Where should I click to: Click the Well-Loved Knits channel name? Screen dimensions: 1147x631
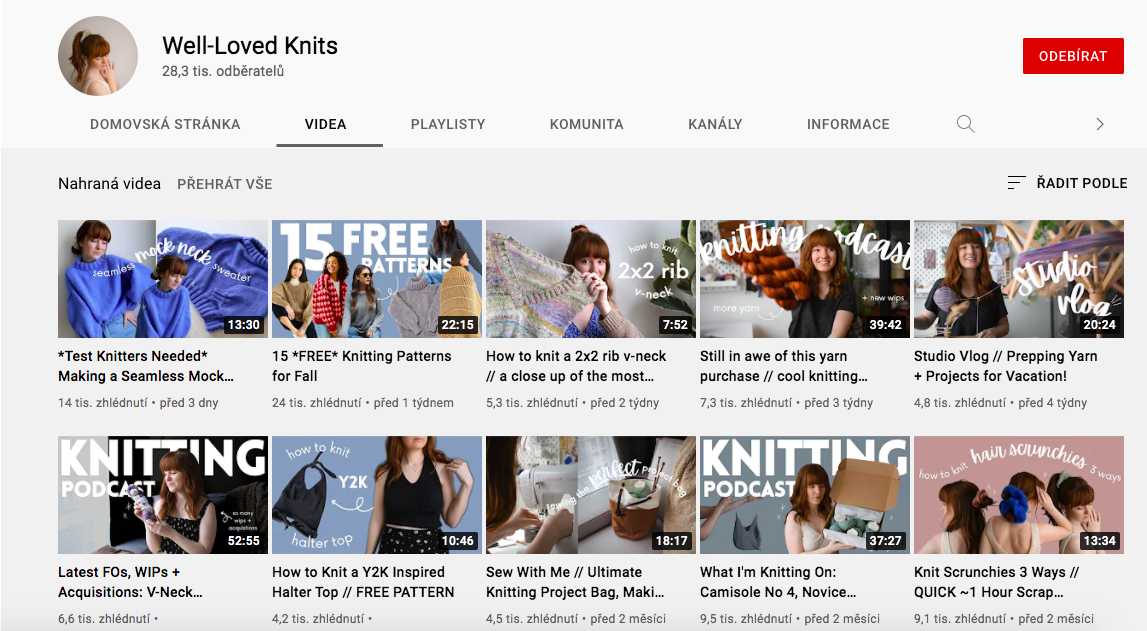(x=250, y=46)
